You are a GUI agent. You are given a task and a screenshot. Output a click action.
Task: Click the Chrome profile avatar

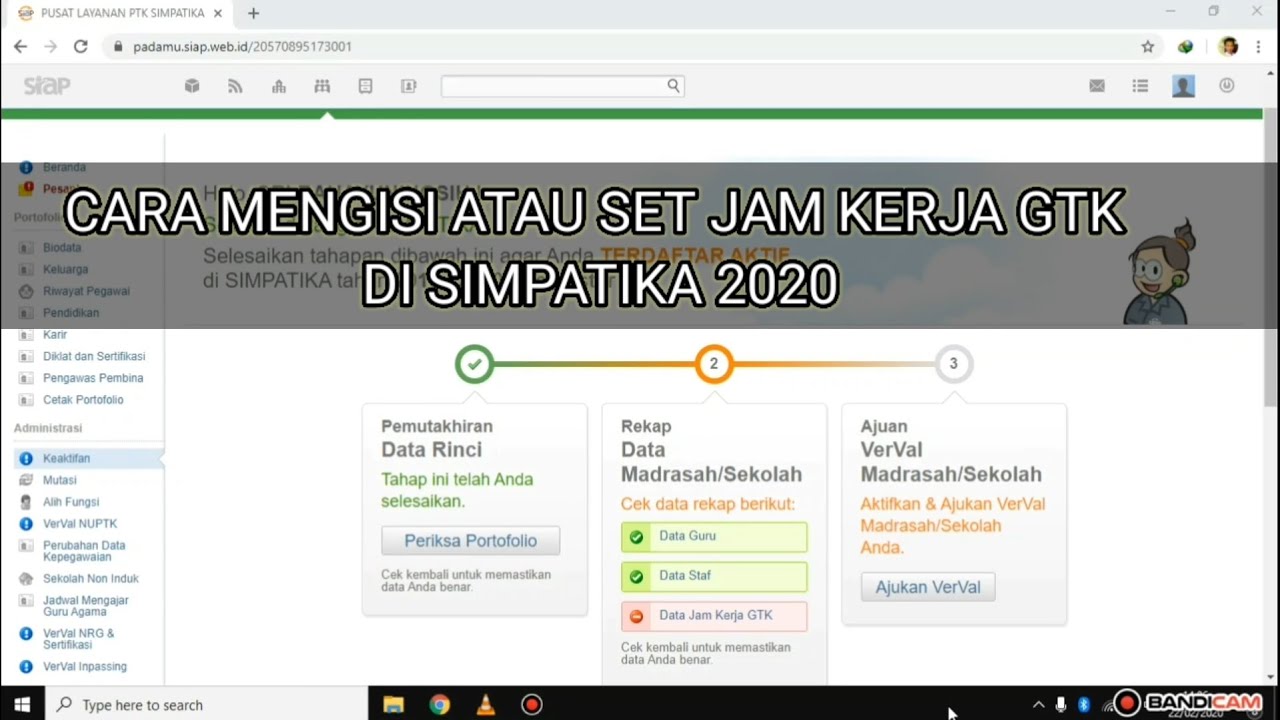tap(1229, 46)
